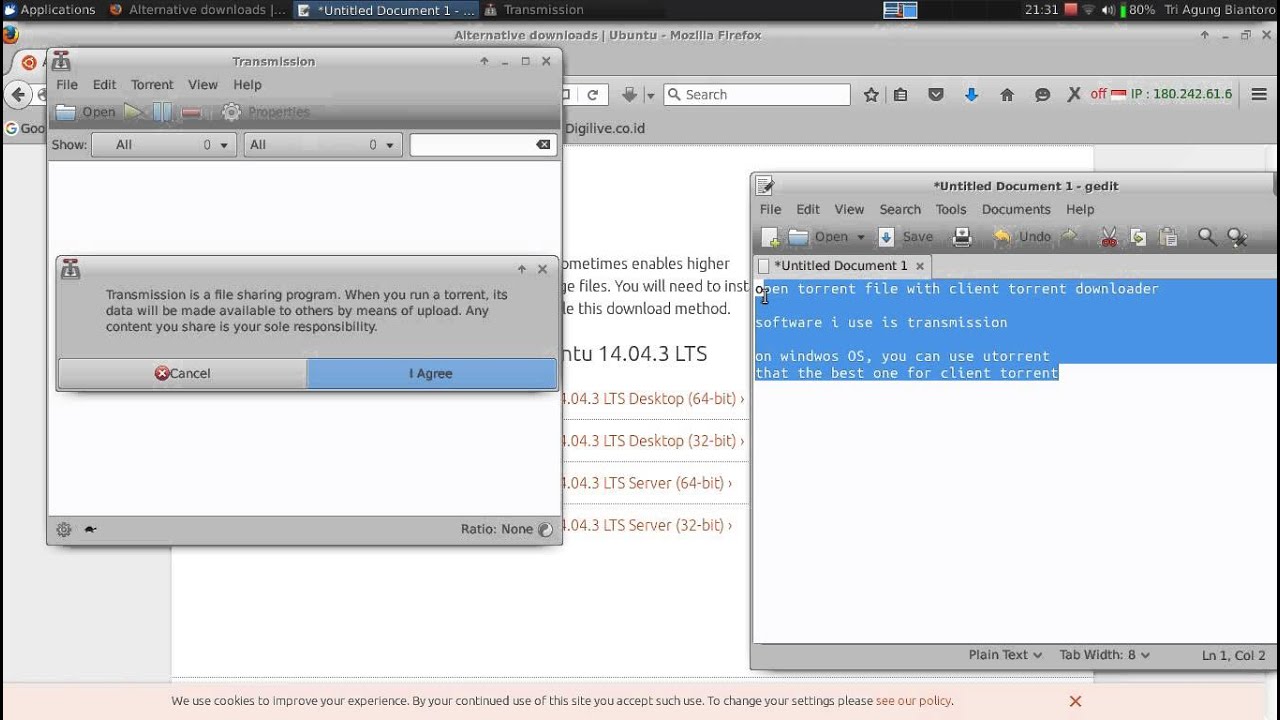Go back in Firefox
The image size is (1280, 720).
(x=18, y=95)
